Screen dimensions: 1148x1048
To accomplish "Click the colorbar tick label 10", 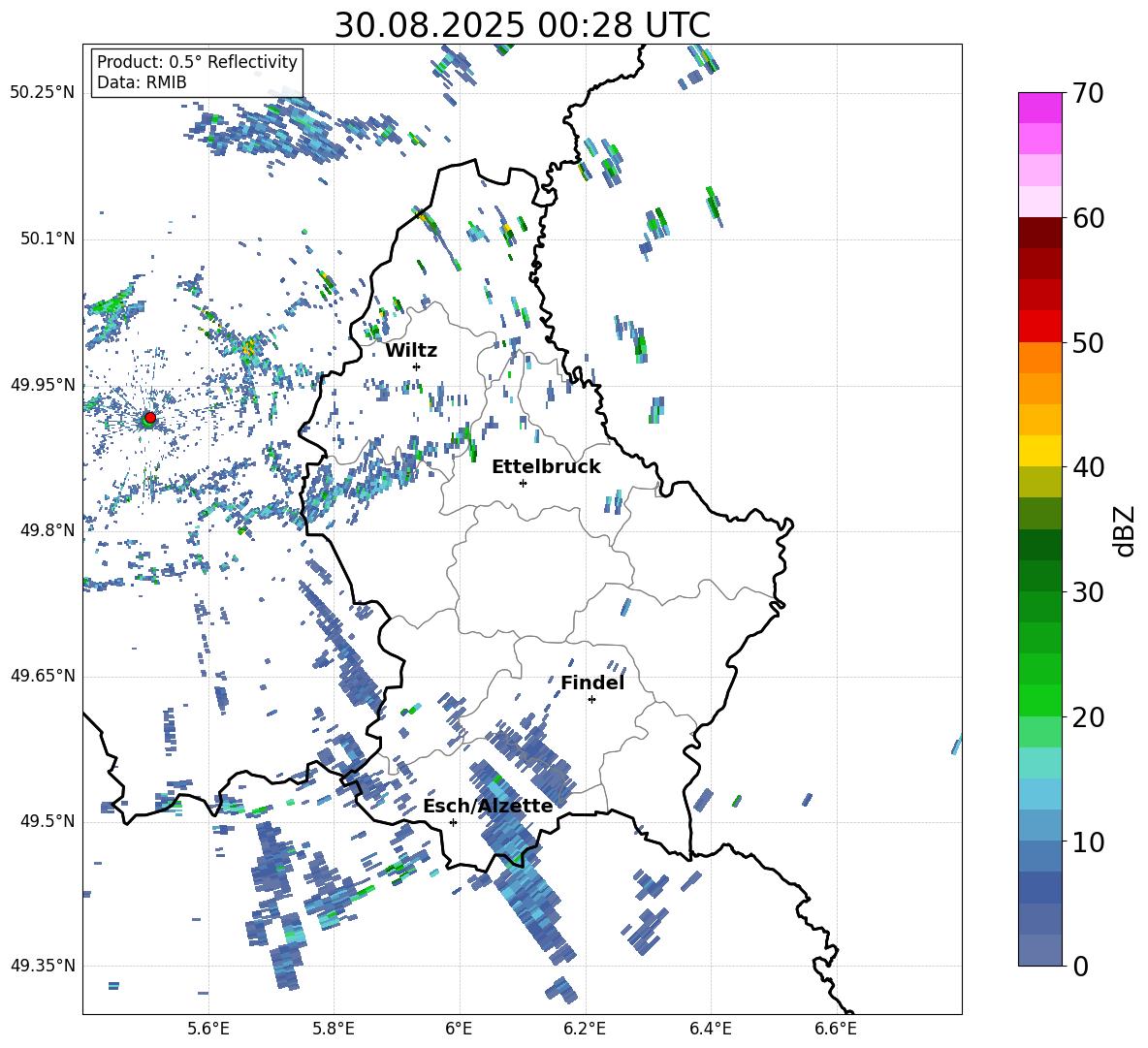I will pos(1089,842).
